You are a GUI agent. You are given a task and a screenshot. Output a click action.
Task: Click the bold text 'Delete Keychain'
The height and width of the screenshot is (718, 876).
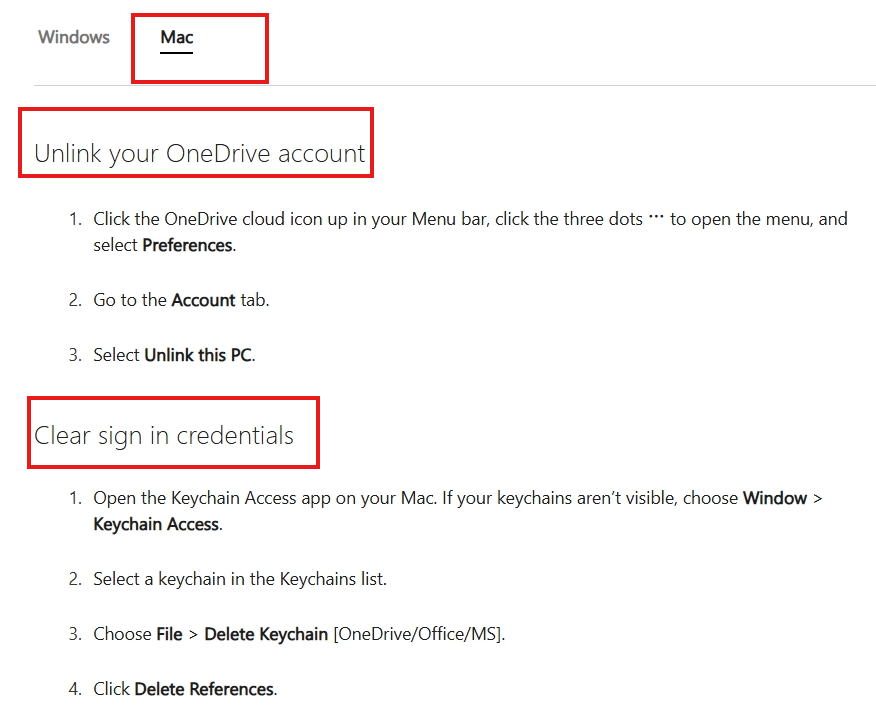coord(266,634)
